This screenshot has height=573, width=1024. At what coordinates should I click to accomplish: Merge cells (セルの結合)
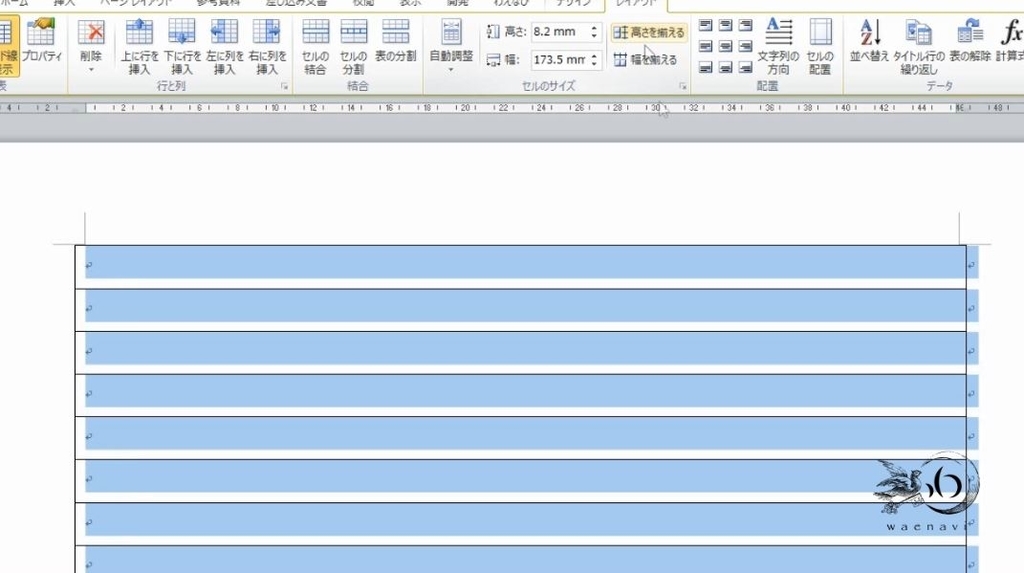(315, 46)
